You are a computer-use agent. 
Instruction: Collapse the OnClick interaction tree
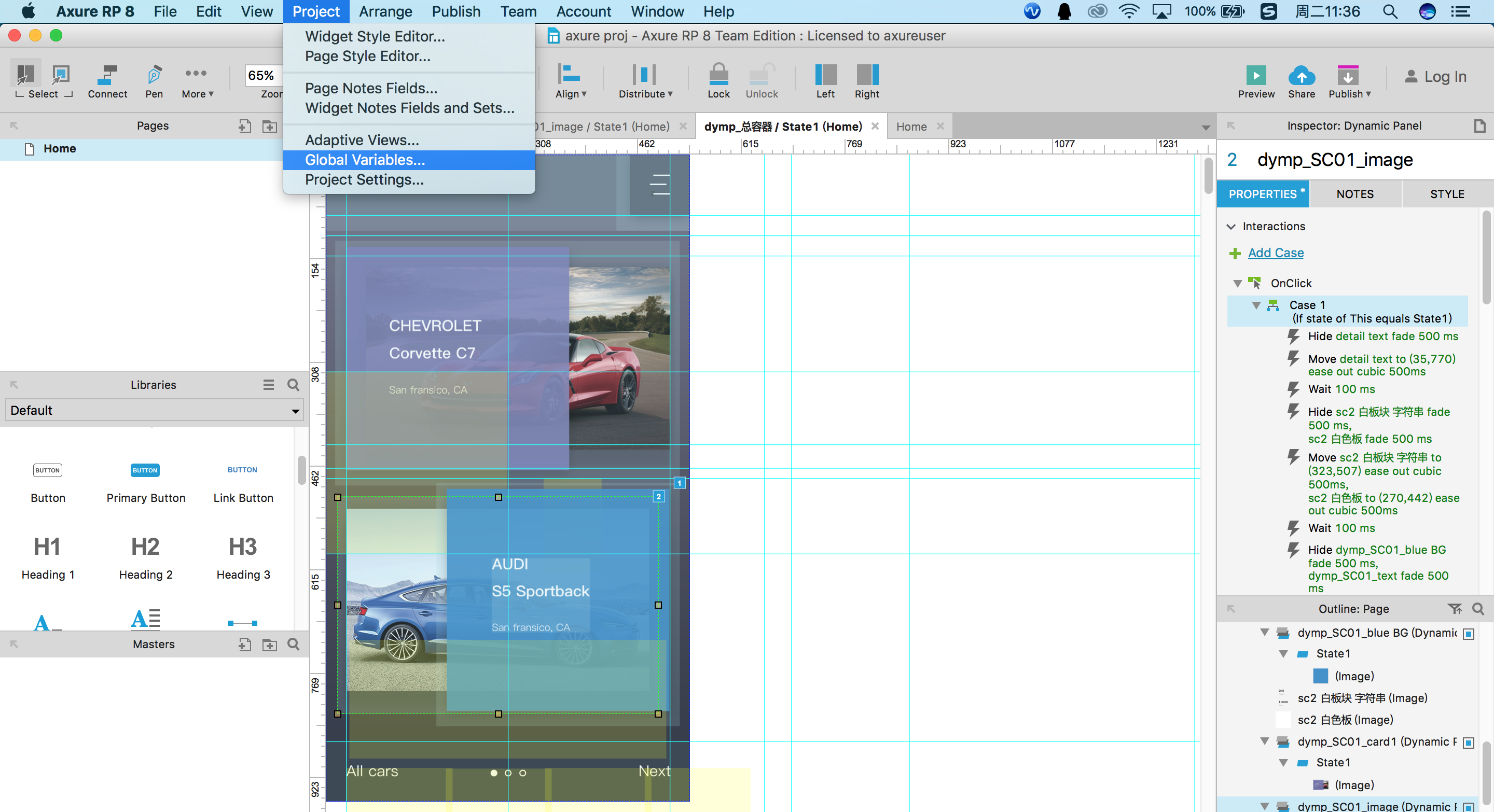[1237, 284]
